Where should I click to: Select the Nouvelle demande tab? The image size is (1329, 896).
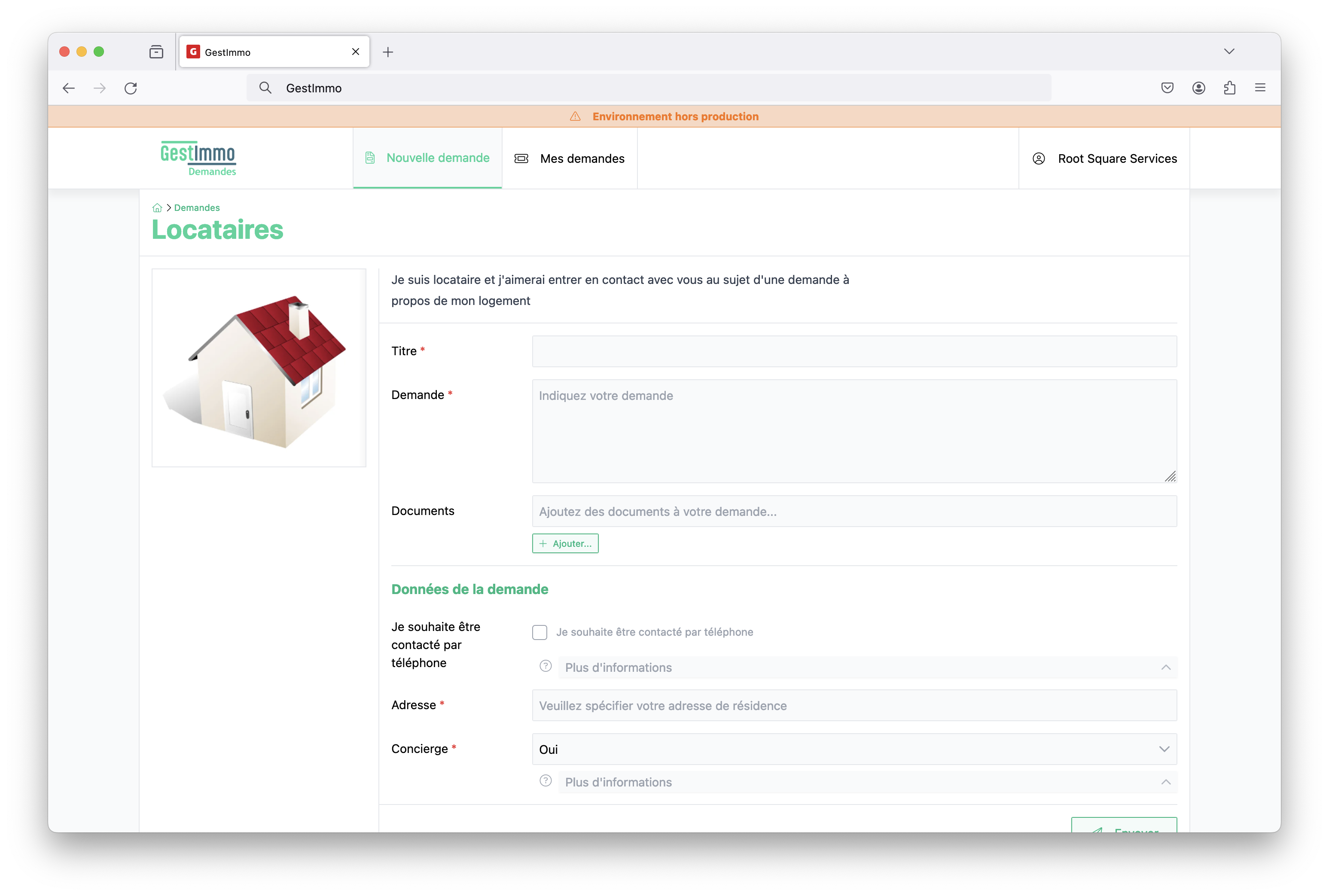[x=427, y=158]
